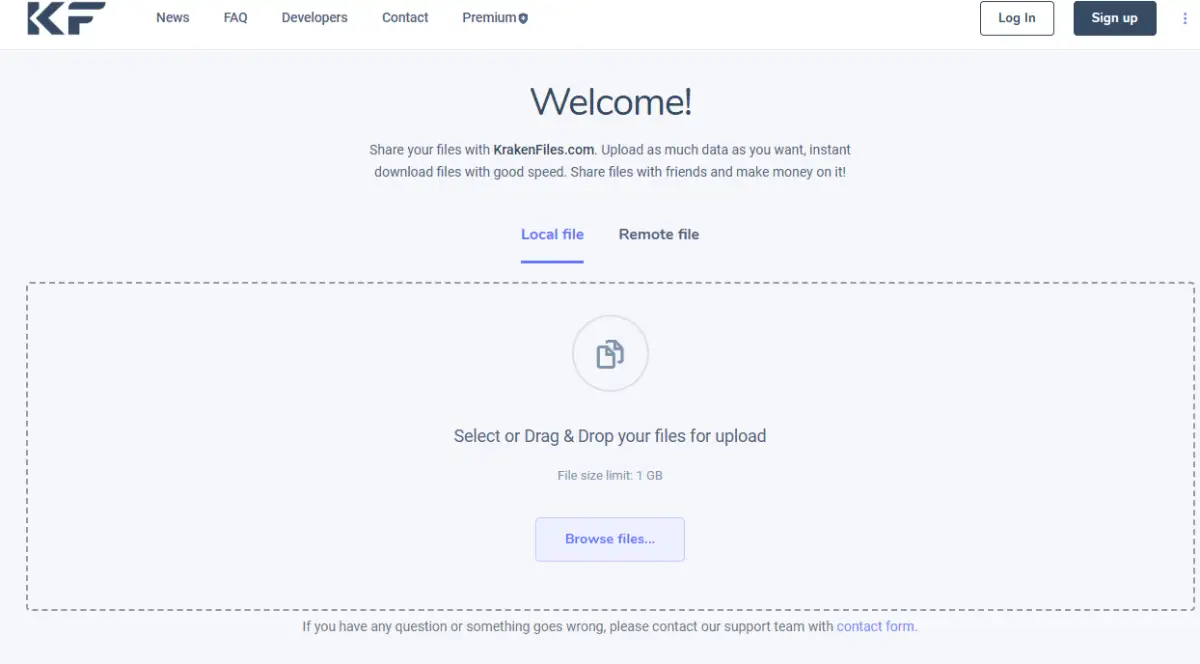Follow the contact form link
The height and width of the screenshot is (664, 1200).
(x=877, y=627)
